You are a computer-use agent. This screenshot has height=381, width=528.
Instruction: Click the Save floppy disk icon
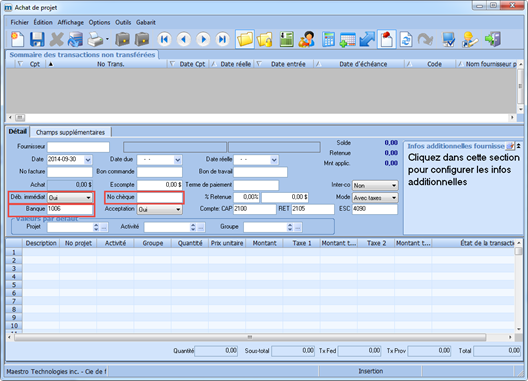point(37,39)
